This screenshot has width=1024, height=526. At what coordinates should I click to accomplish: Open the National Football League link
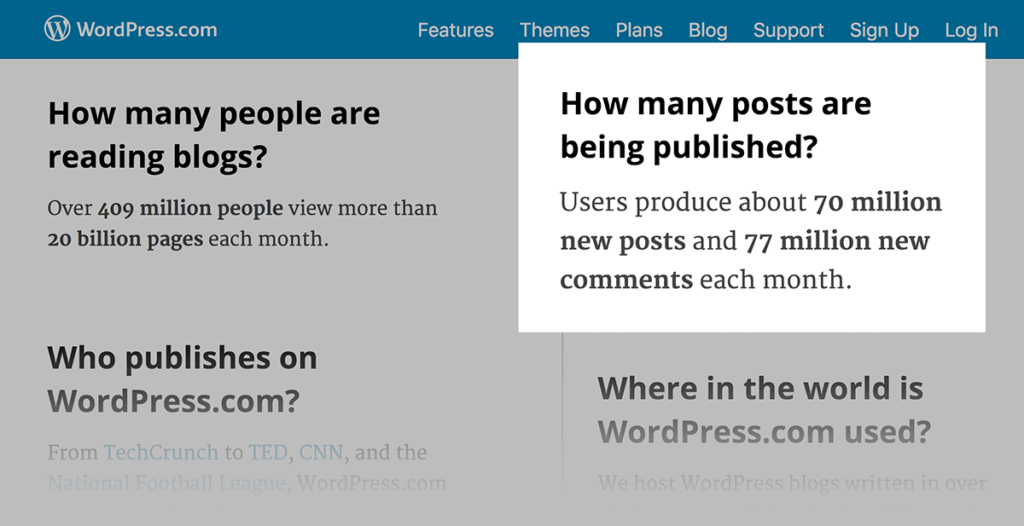pyautogui.click(x=167, y=484)
